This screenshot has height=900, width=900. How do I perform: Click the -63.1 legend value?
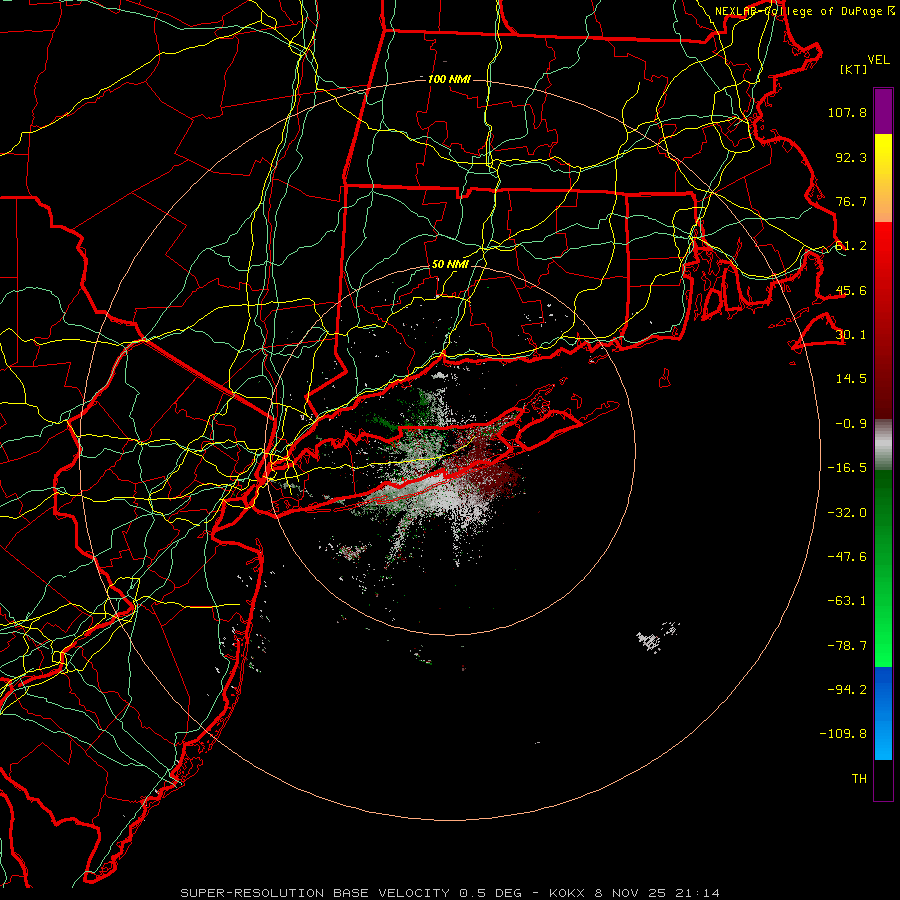pyautogui.click(x=847, y=601)
